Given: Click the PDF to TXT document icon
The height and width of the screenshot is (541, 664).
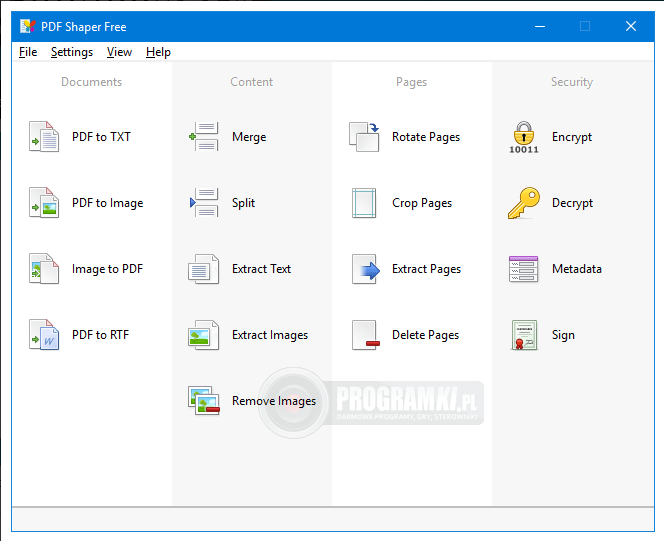Looking at the screenshot, I should tap(44, 137).
